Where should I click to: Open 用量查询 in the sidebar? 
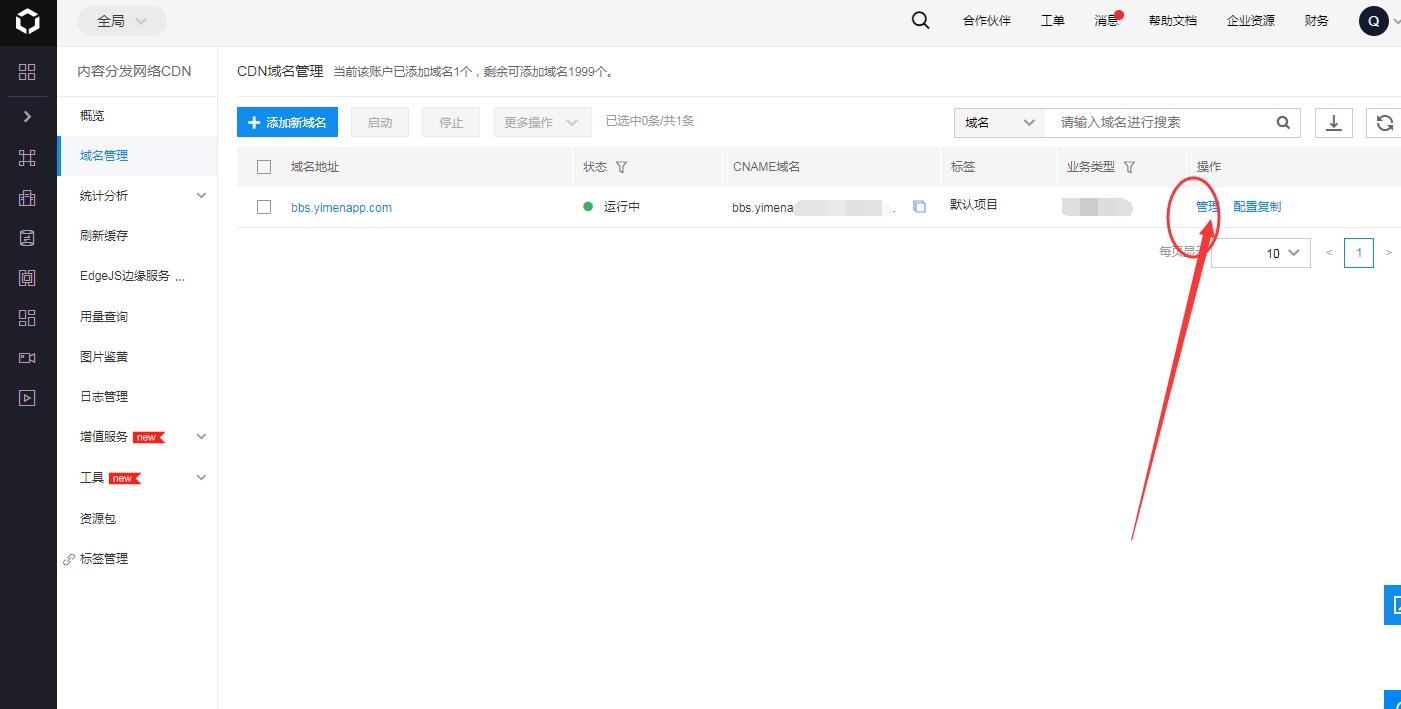click(x=104, y=316)
